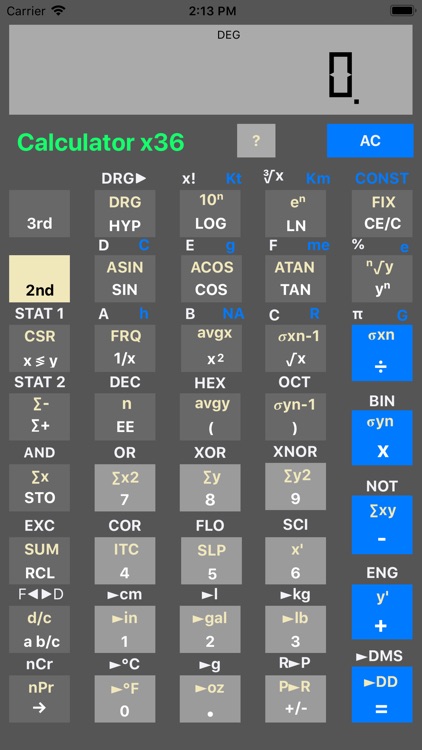Screen dimensions: 422x750
Task: Tap the HYP / DRG key
Action: click(125, 213)
